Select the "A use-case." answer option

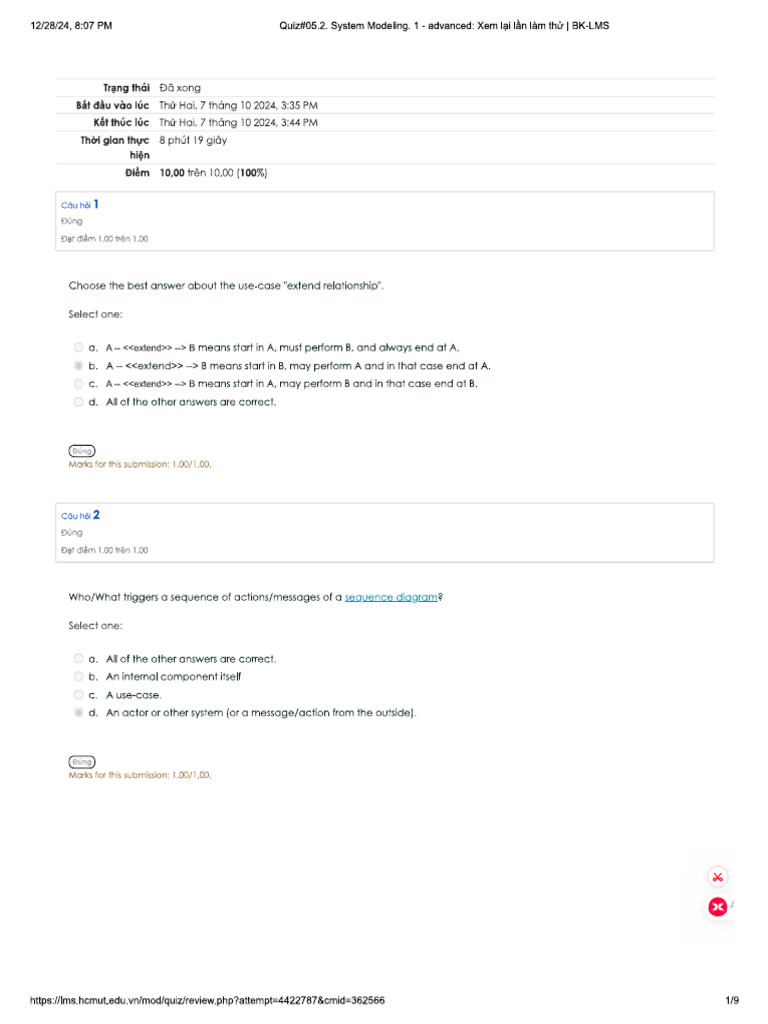(78, 695)
